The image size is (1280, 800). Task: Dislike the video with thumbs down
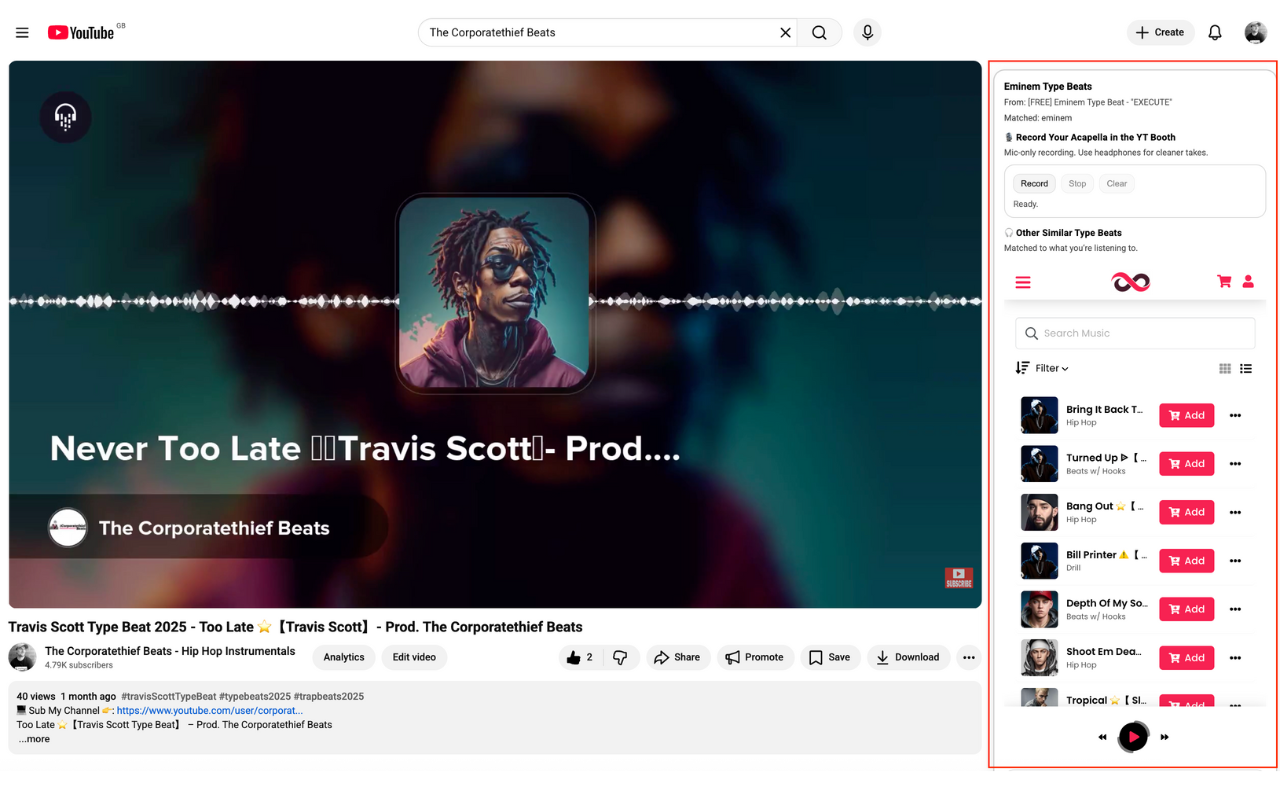620,657
